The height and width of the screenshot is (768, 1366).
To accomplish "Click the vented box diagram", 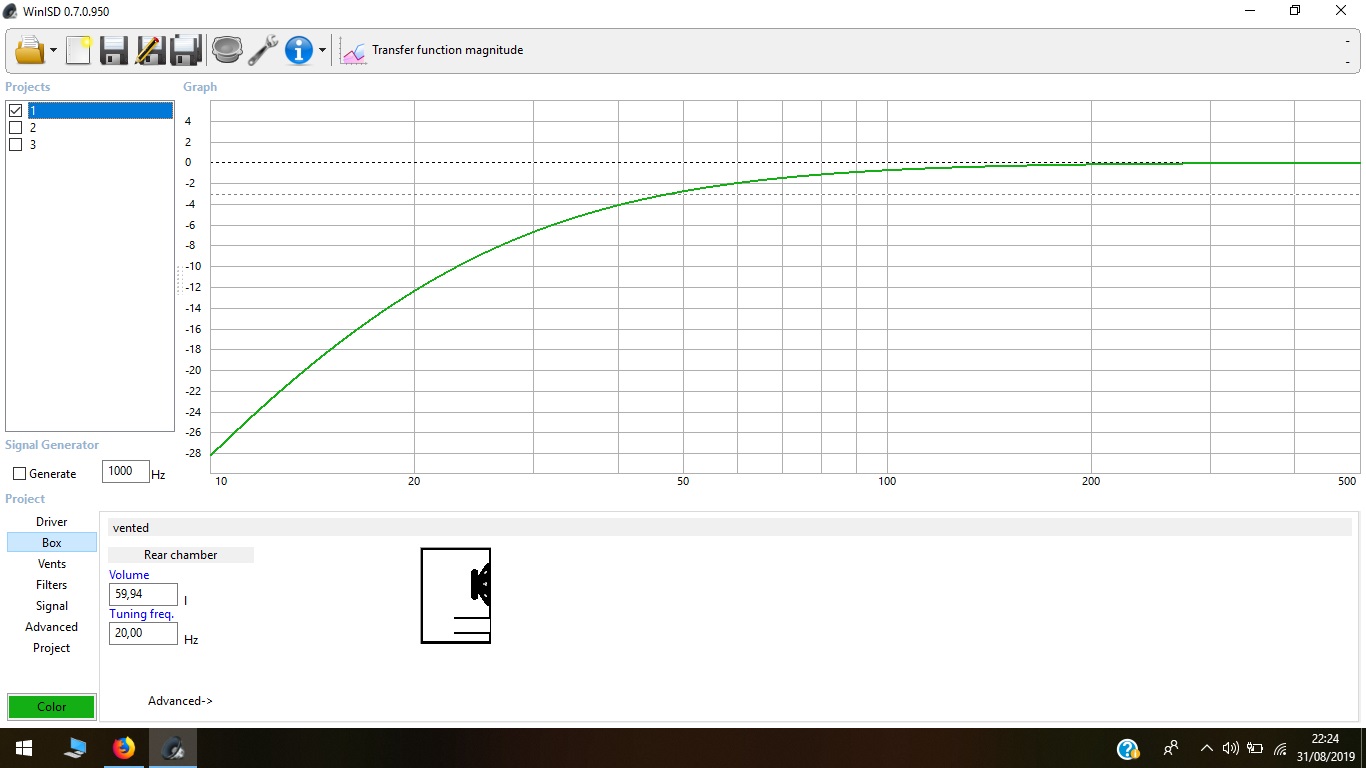I will (456, 595).
